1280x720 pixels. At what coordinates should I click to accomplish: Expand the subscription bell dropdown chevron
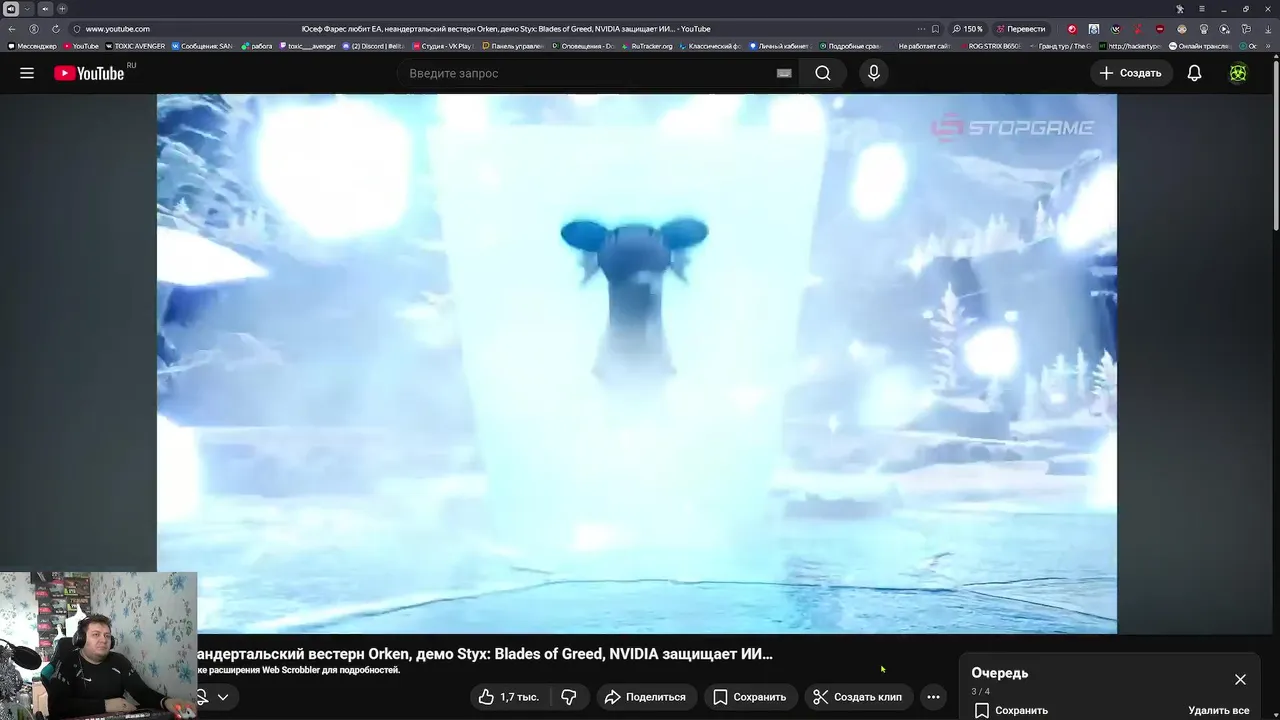pos(223,697)
